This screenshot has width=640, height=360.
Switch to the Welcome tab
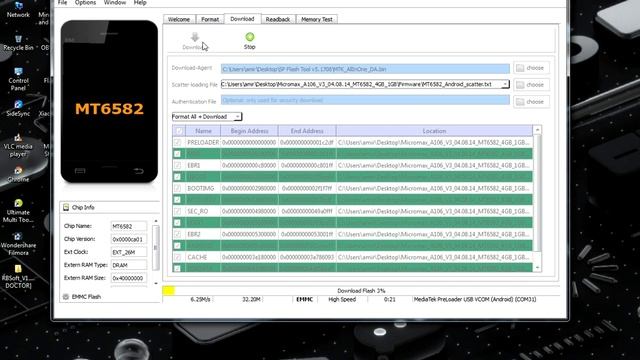coord(179,19)
